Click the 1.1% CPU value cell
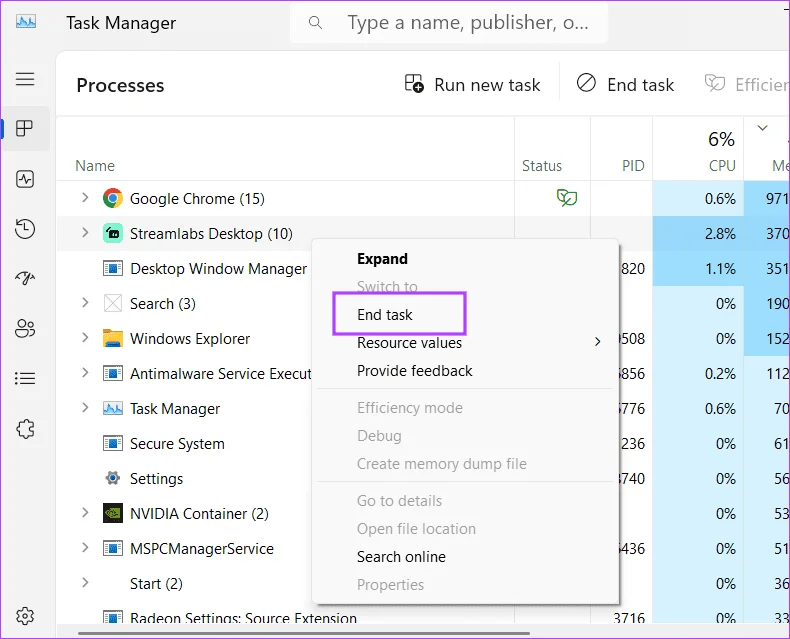 (720, 269)
